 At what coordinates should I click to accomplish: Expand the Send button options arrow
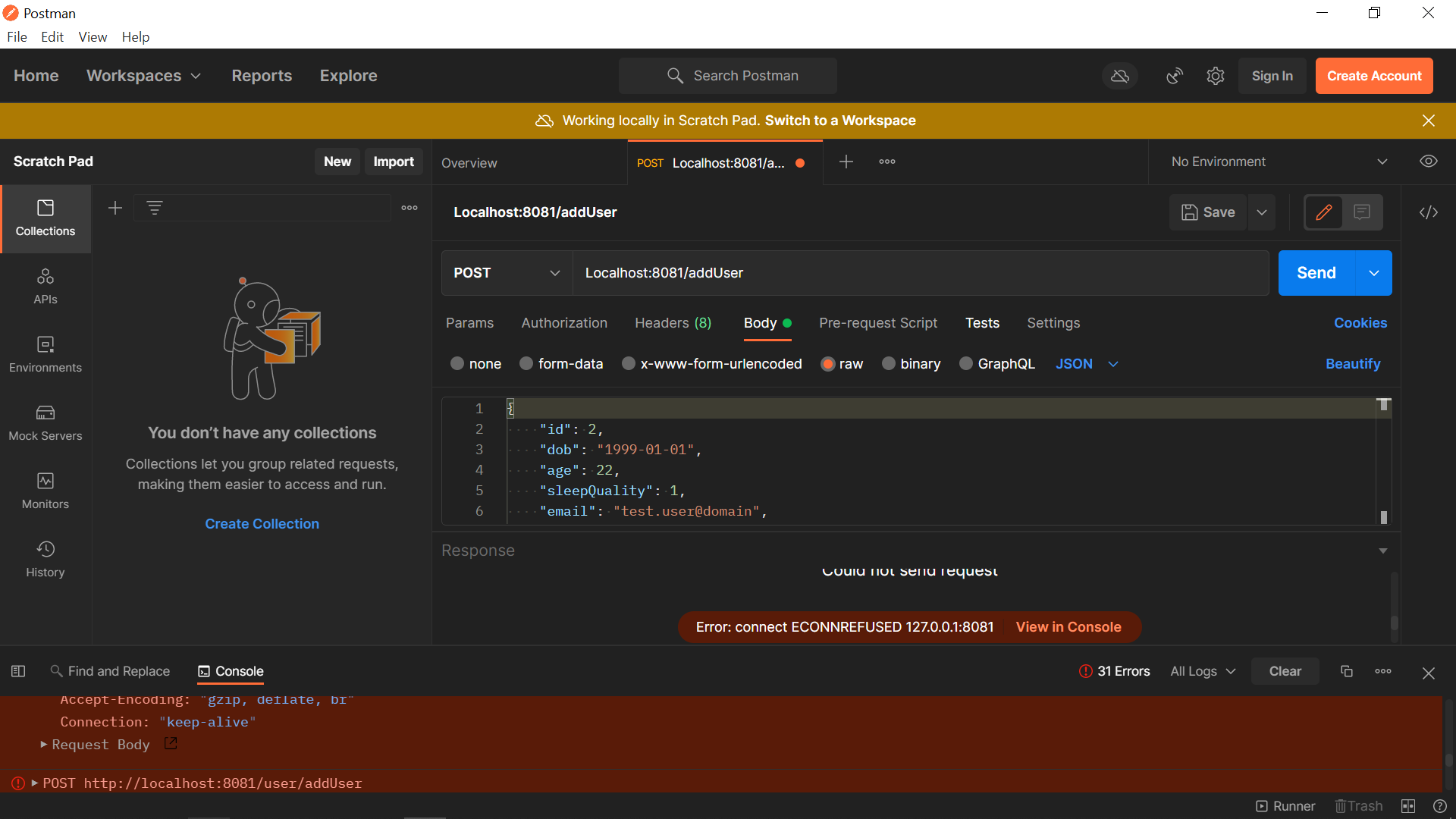[x=1374, y=273]
